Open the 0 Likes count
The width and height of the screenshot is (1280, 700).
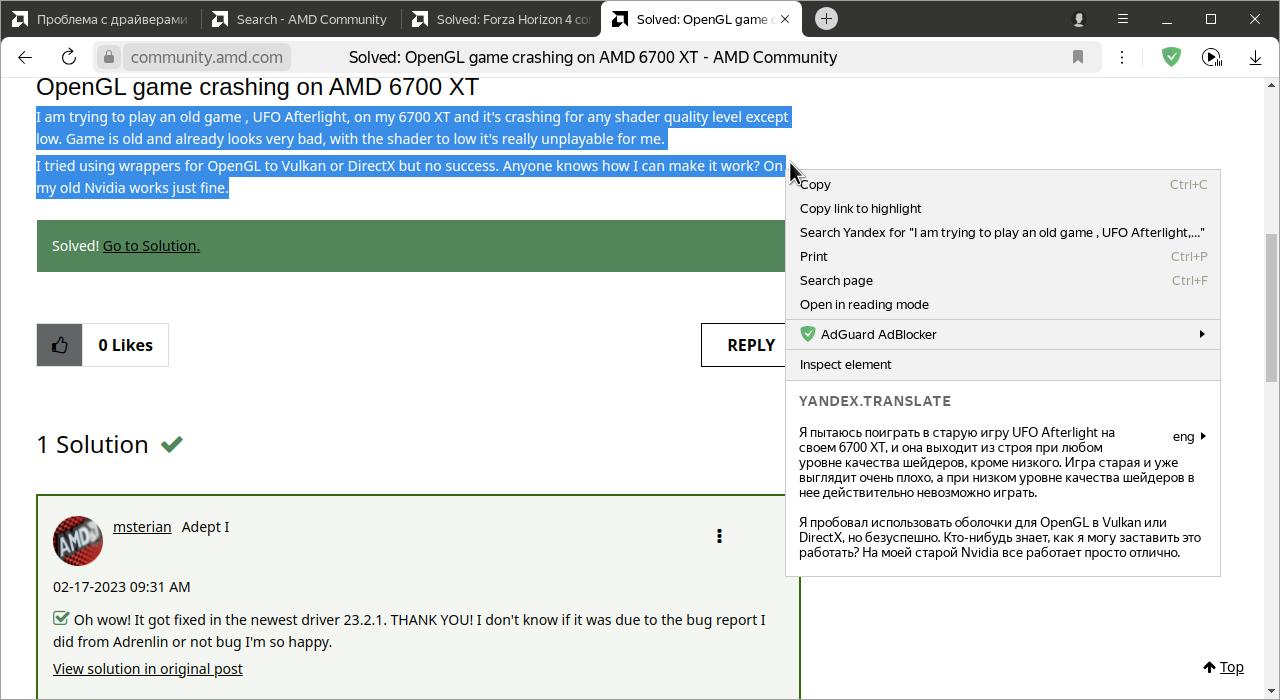click(125, 345)
